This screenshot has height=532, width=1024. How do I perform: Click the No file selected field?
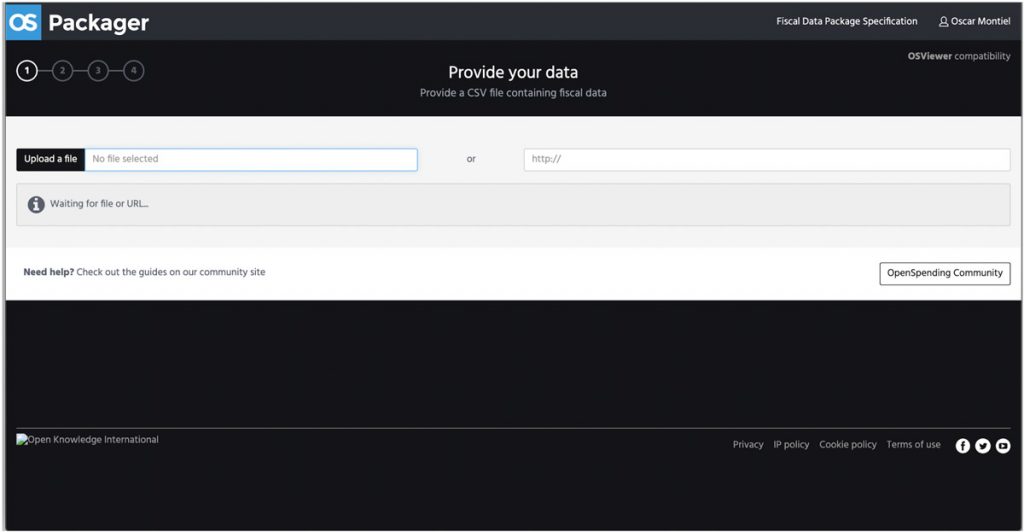tap(251, 159)
